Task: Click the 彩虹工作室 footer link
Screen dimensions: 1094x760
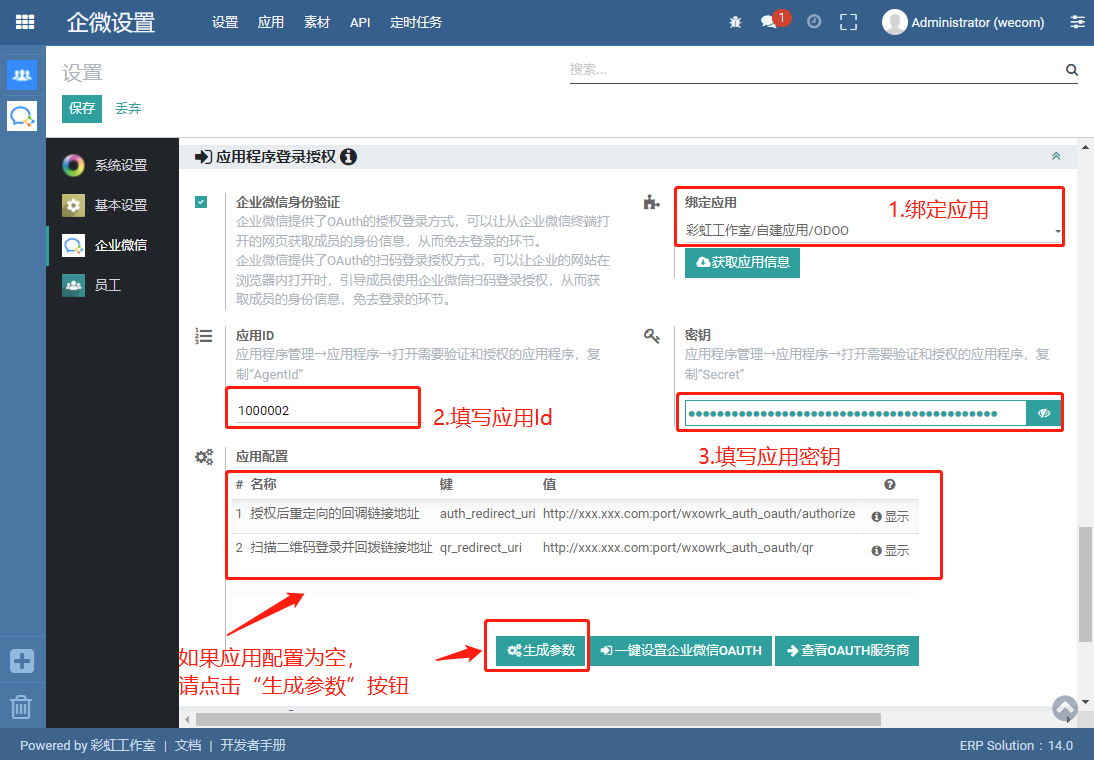Action: click(x=123, y=745)
